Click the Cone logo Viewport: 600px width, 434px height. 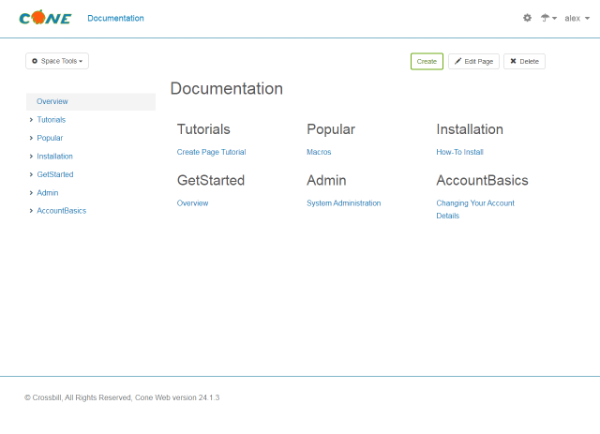pos(45,18)
